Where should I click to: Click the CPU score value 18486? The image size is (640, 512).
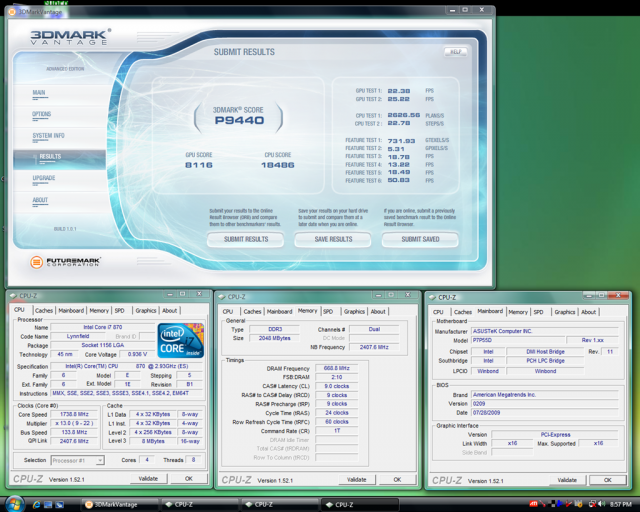[278, 165]
